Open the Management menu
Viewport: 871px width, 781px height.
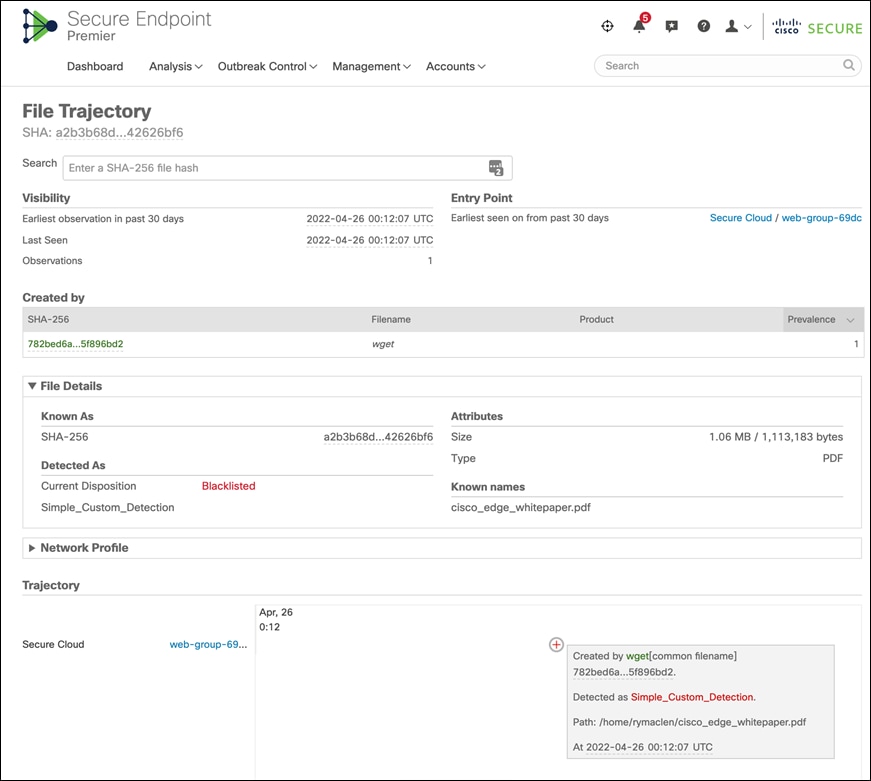(372, 66)
